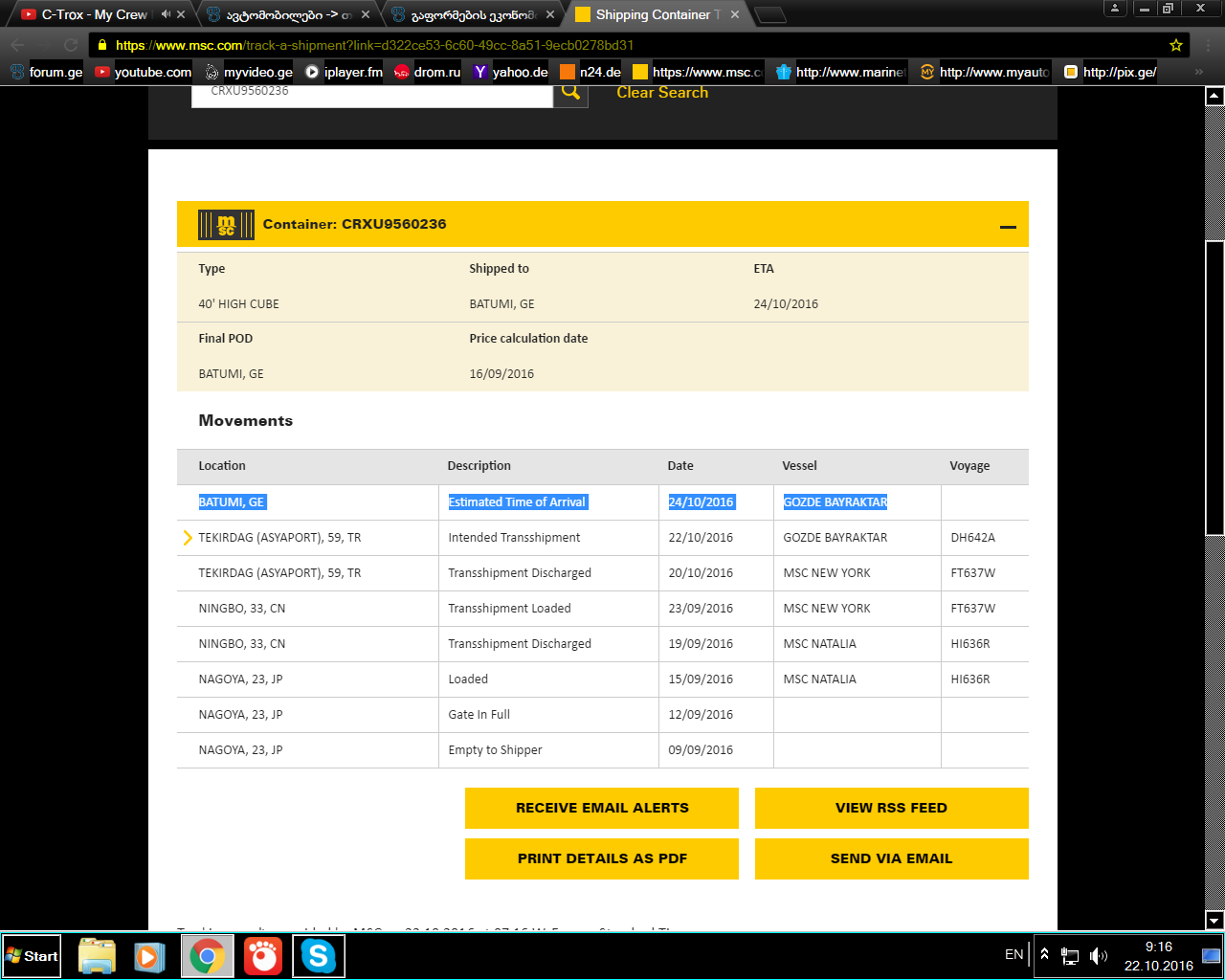Open iplayer.fm bookmark
1225x980 pixels.
coord(344,72)
